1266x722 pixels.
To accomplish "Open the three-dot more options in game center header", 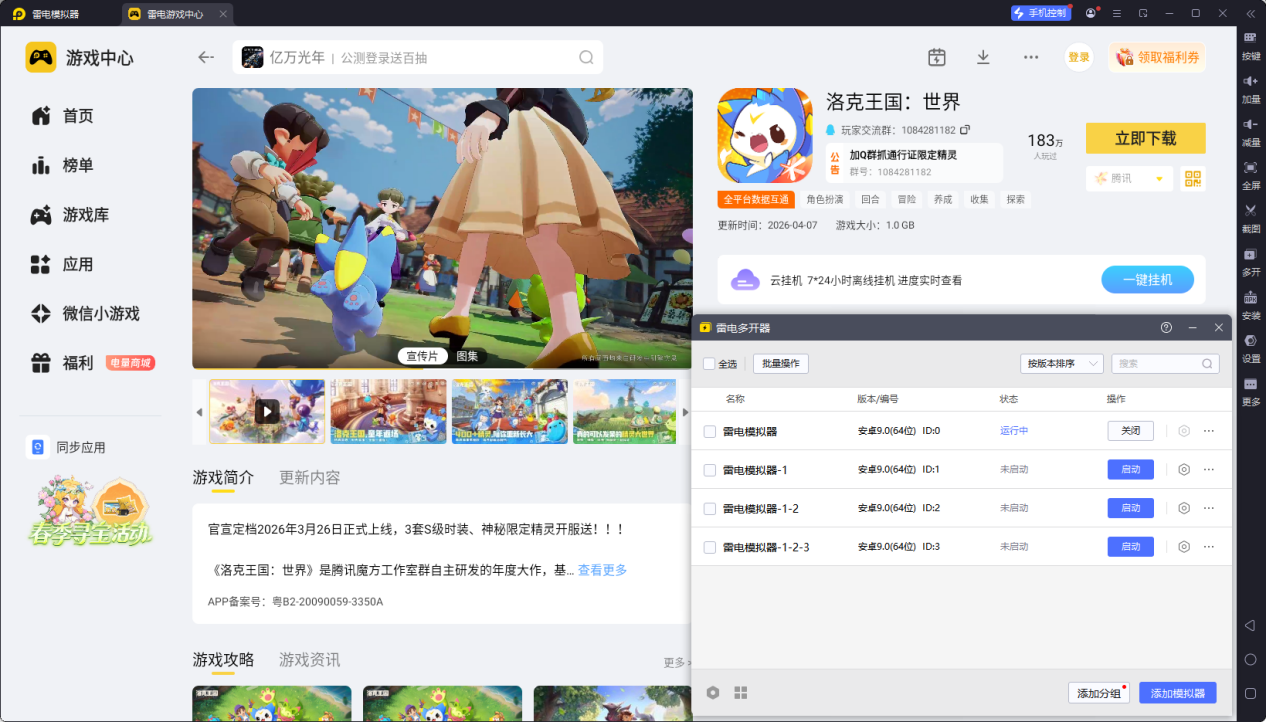I will 1031,57.
